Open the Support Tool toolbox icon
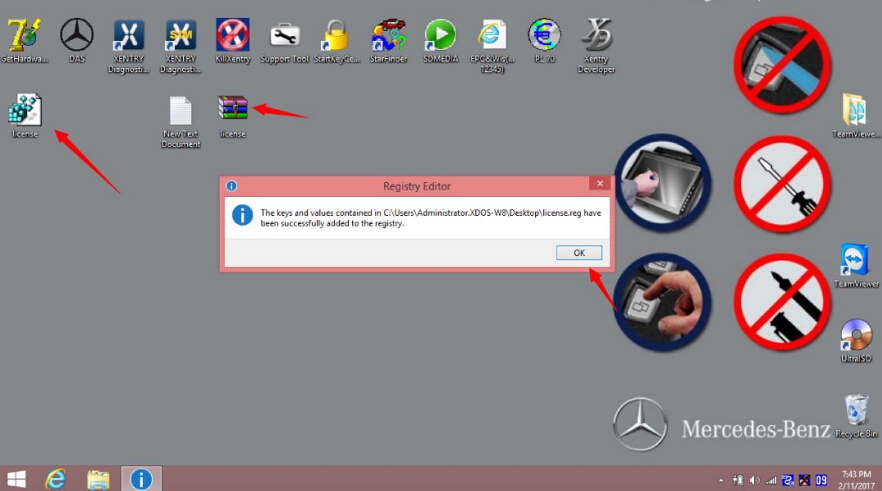This screenshot has width=882, height=491. coord(285,37)
